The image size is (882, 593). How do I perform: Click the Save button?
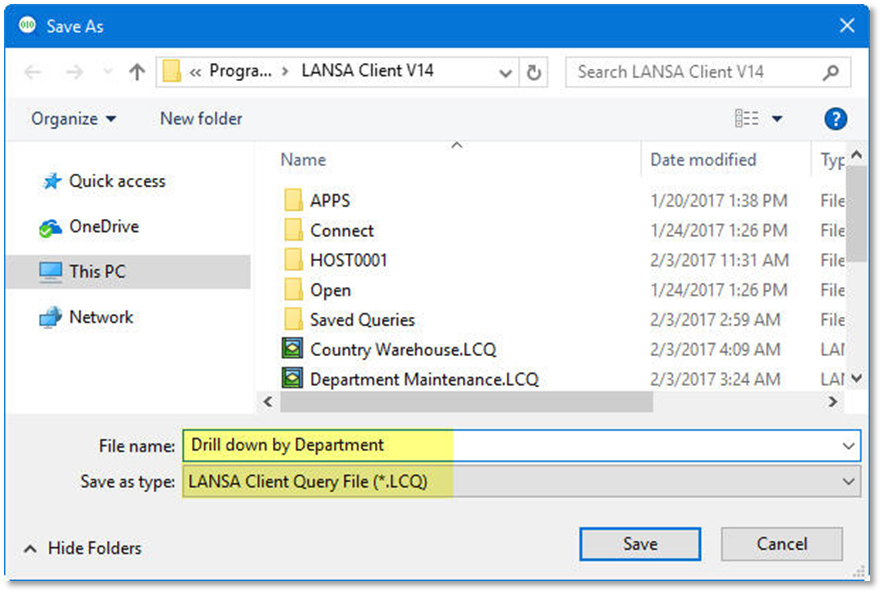coord(640,544)
